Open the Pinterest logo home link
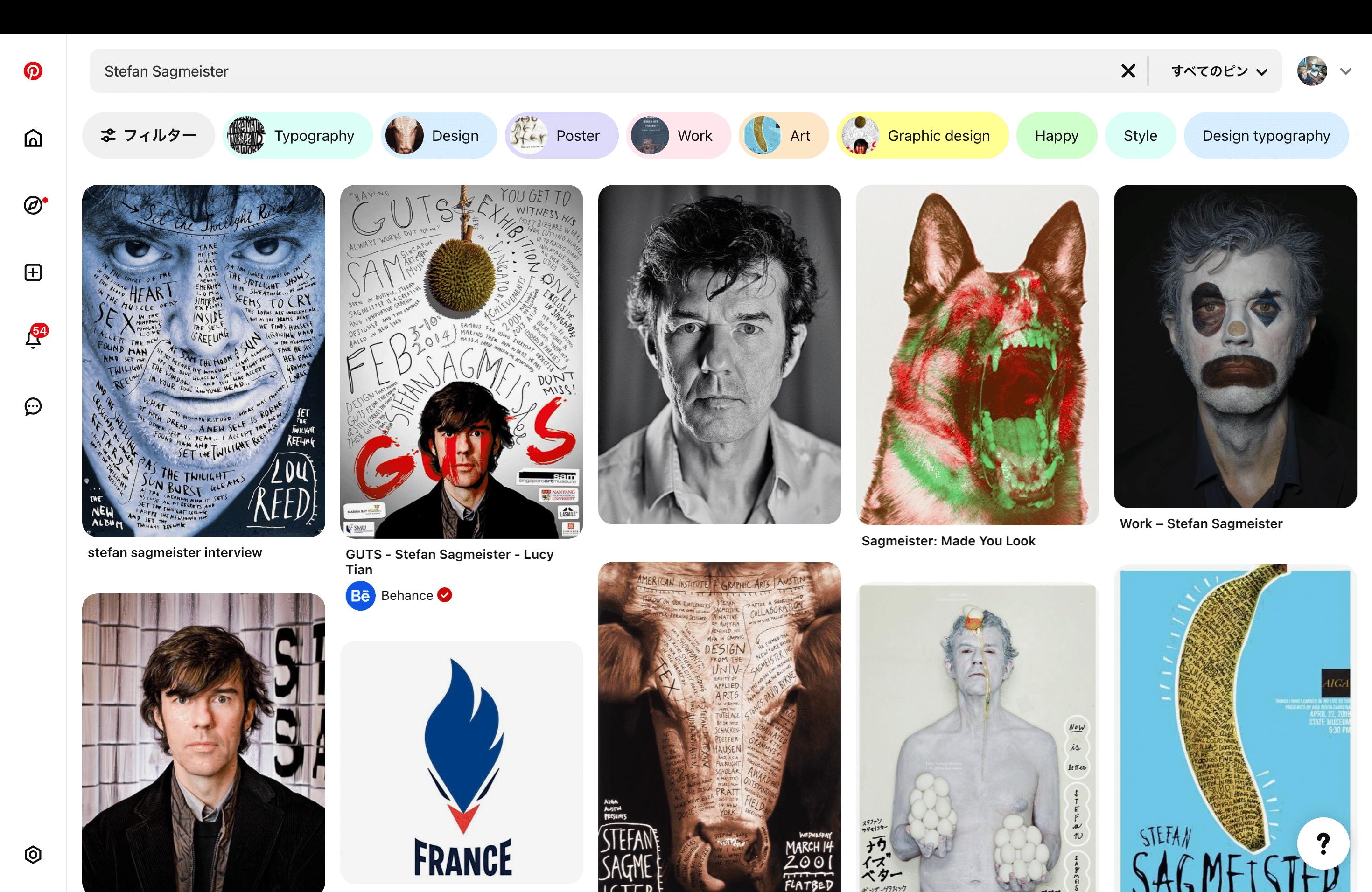The width and height of the screenshot is (1372, 892). [x=33, y=71]
